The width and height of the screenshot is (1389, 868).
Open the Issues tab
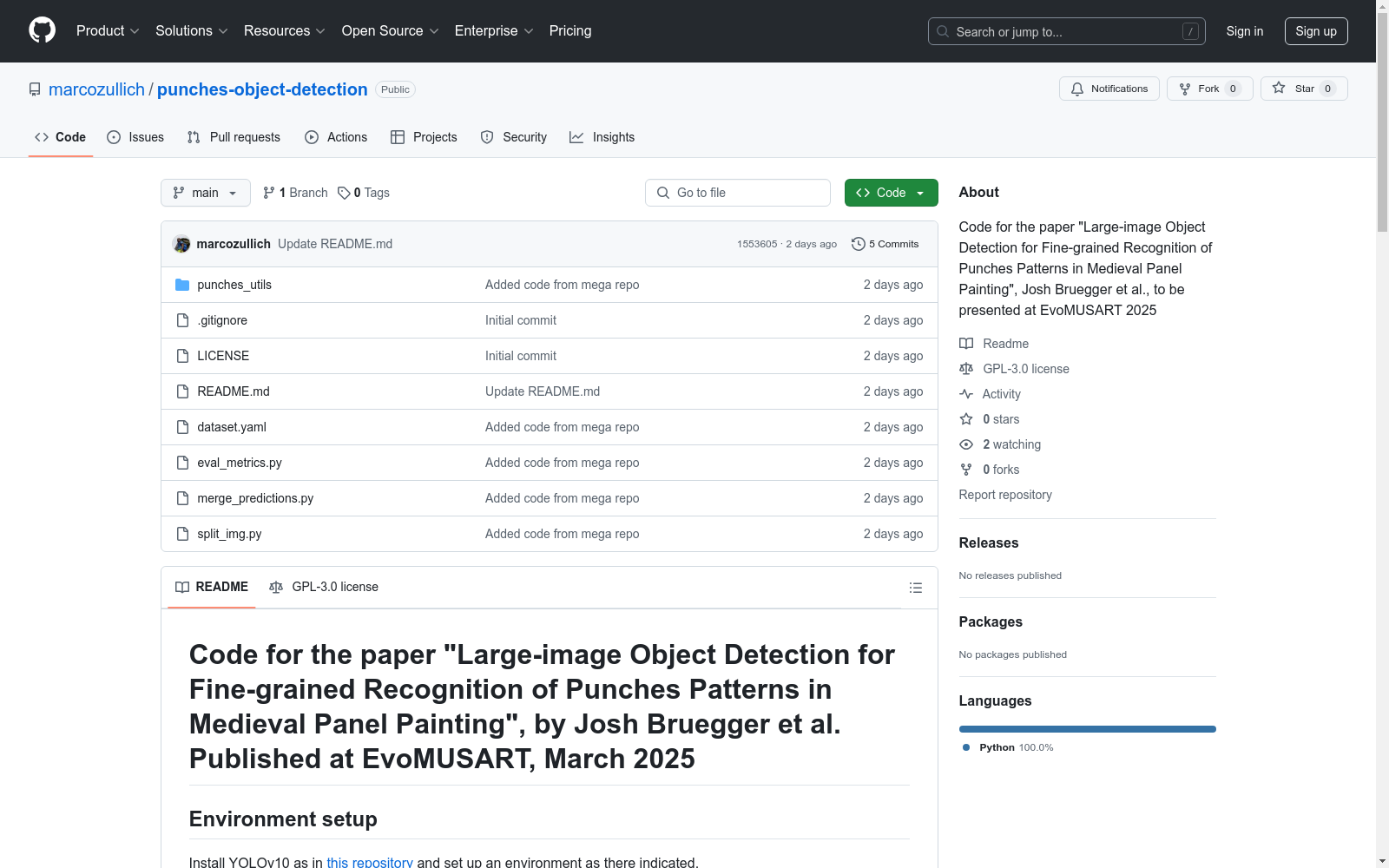[135, 137]
